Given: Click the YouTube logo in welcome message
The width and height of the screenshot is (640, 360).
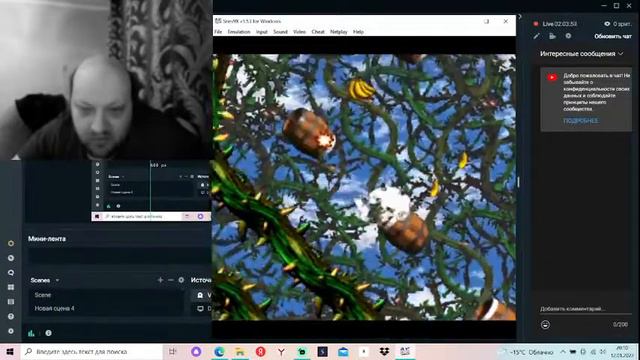Looking at the screenshot, I should [x=552, y=78].
